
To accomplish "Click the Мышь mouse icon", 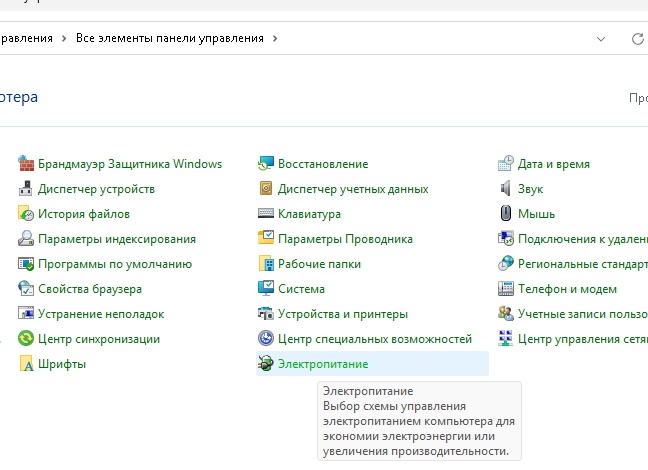I will pos(506,213).
